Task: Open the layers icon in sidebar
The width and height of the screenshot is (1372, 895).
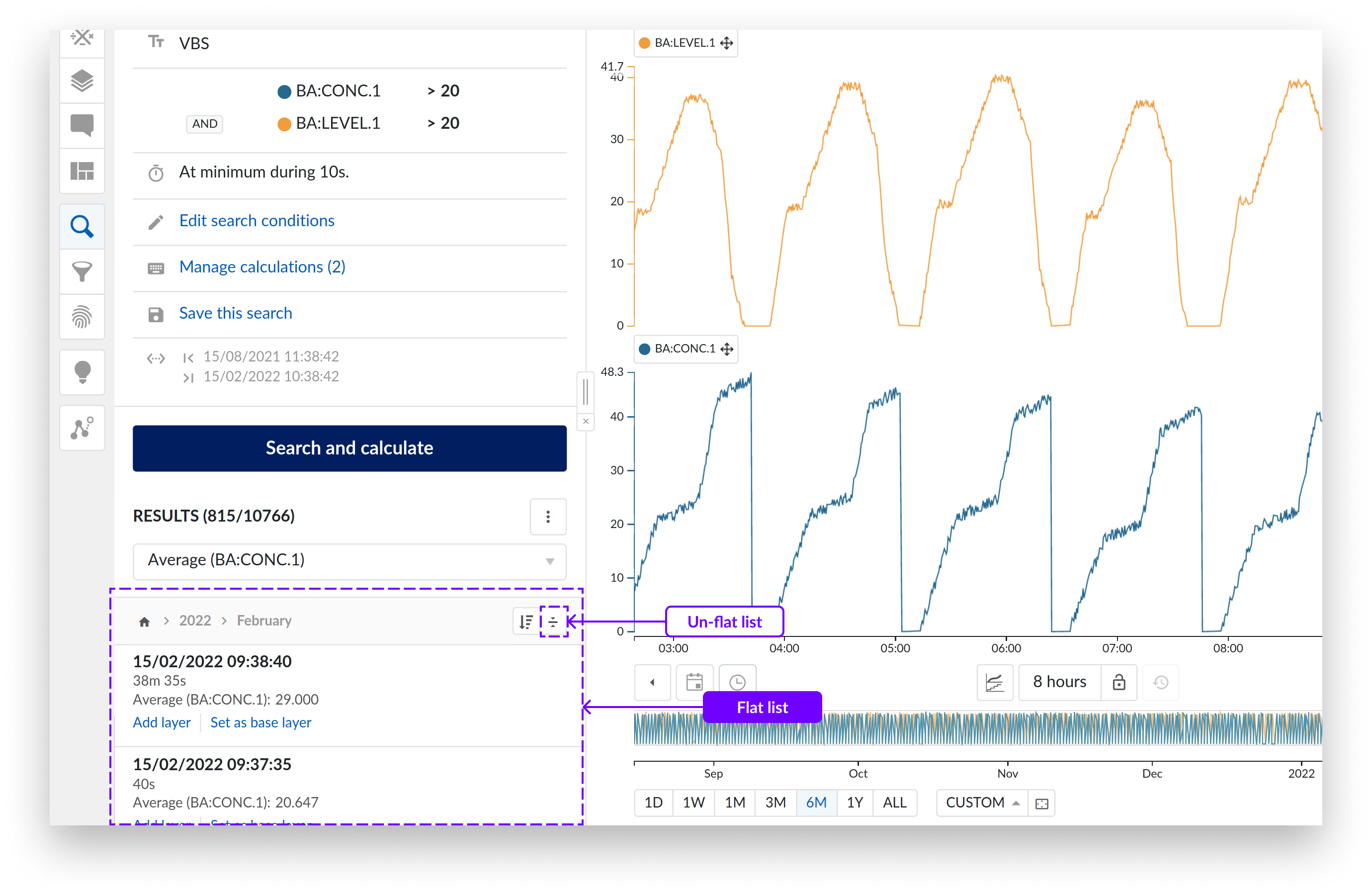Action: [x=82, y=81]
